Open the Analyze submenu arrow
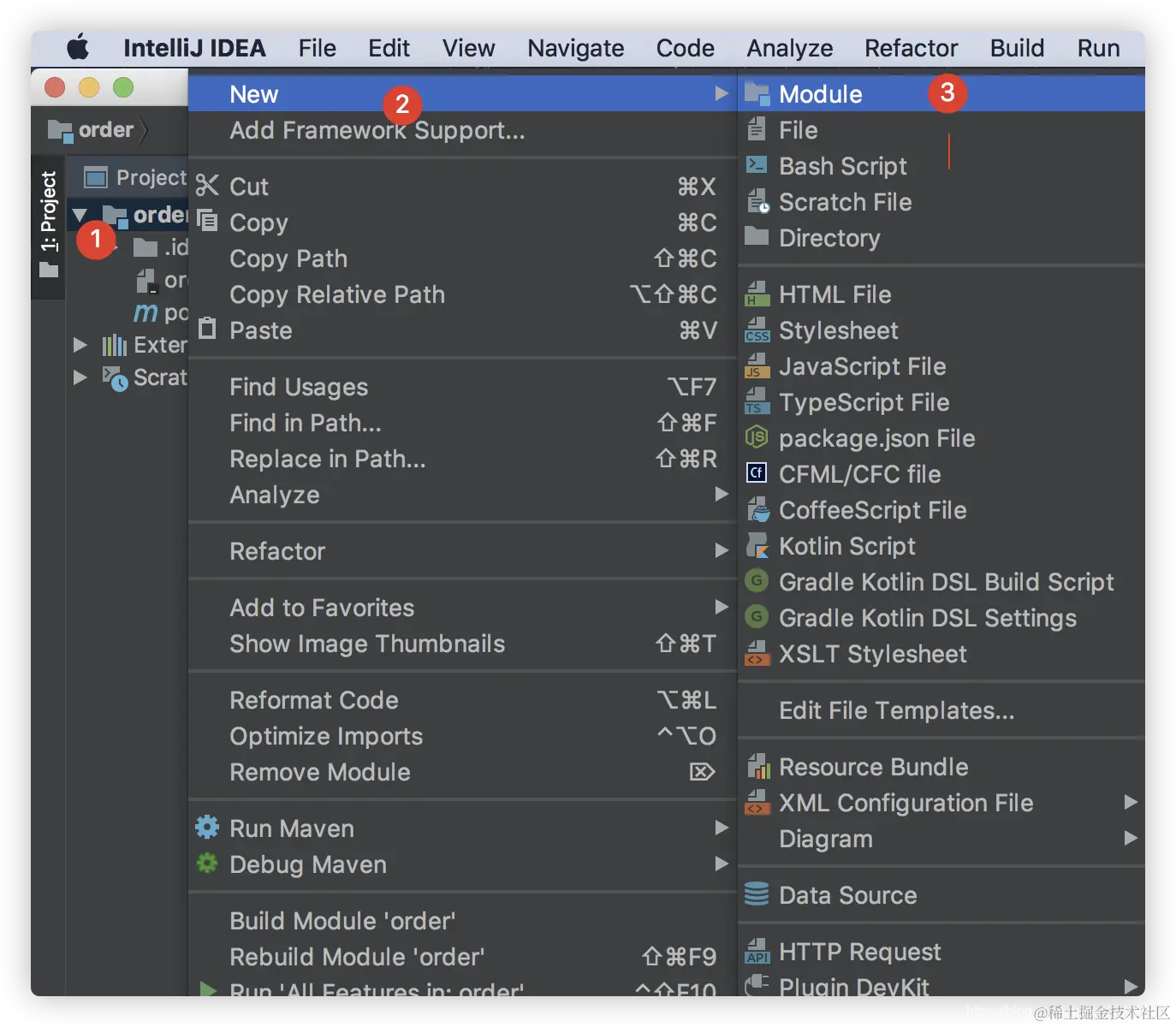 click(x=722, y=494)
